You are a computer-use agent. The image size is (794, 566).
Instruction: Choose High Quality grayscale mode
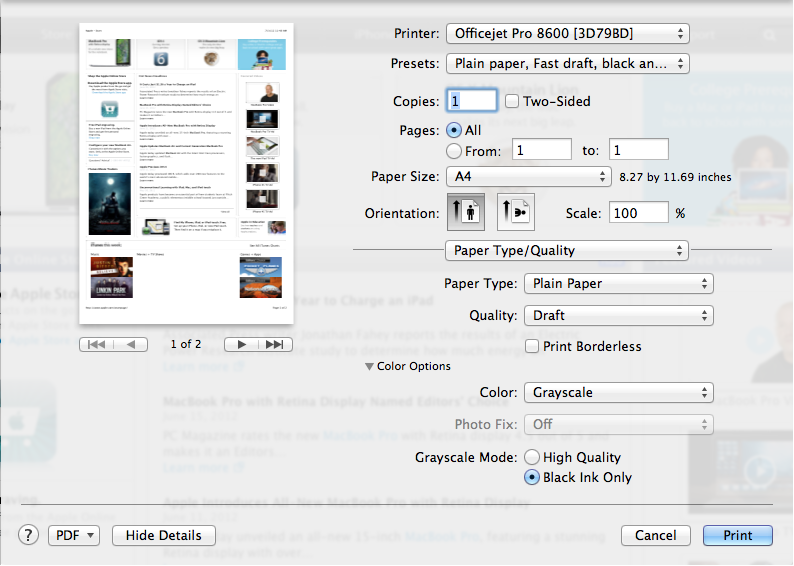pos(532,457)
